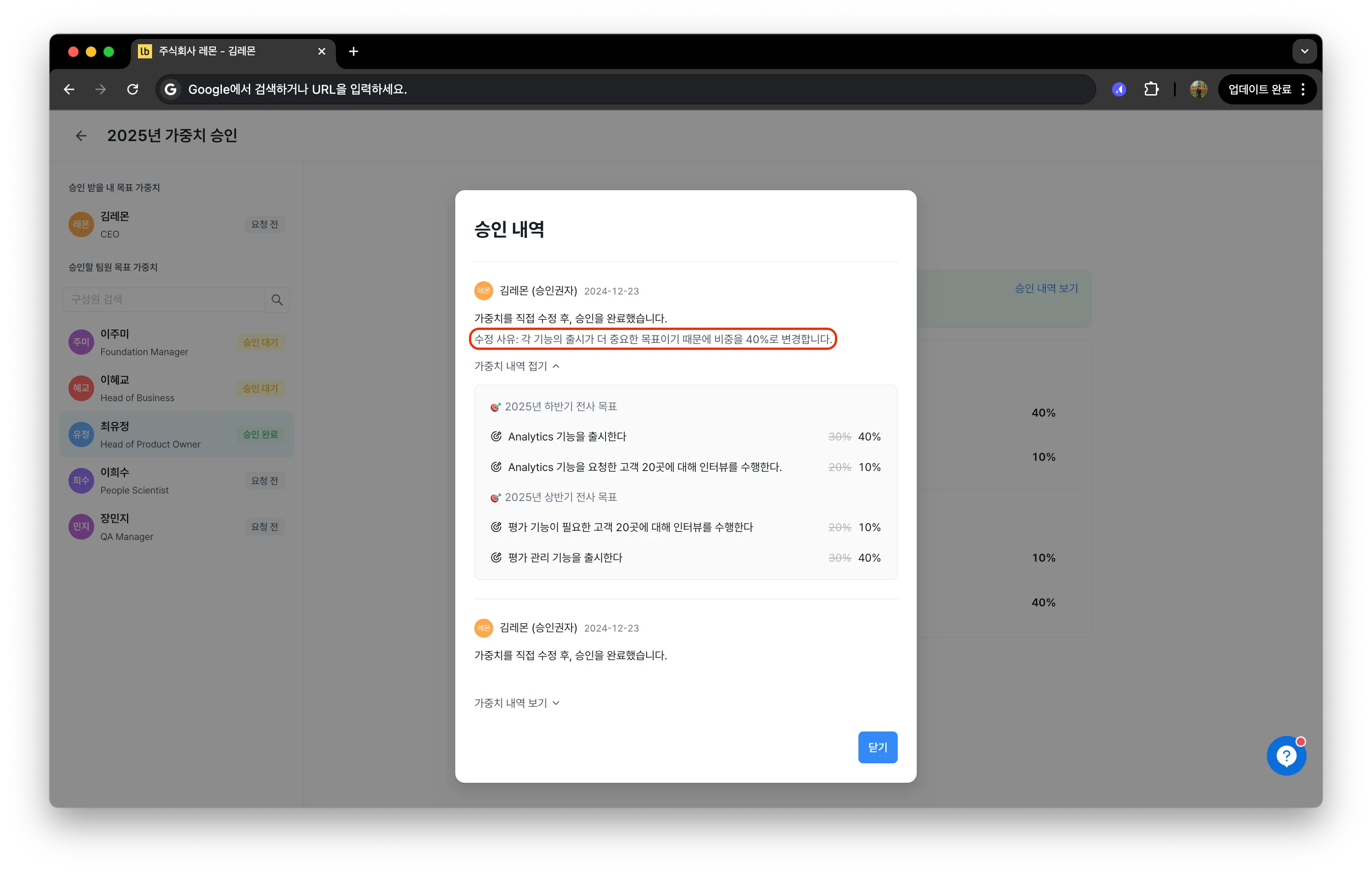
Task: Open the three-dot browser menu
Action: point(1303,89)
